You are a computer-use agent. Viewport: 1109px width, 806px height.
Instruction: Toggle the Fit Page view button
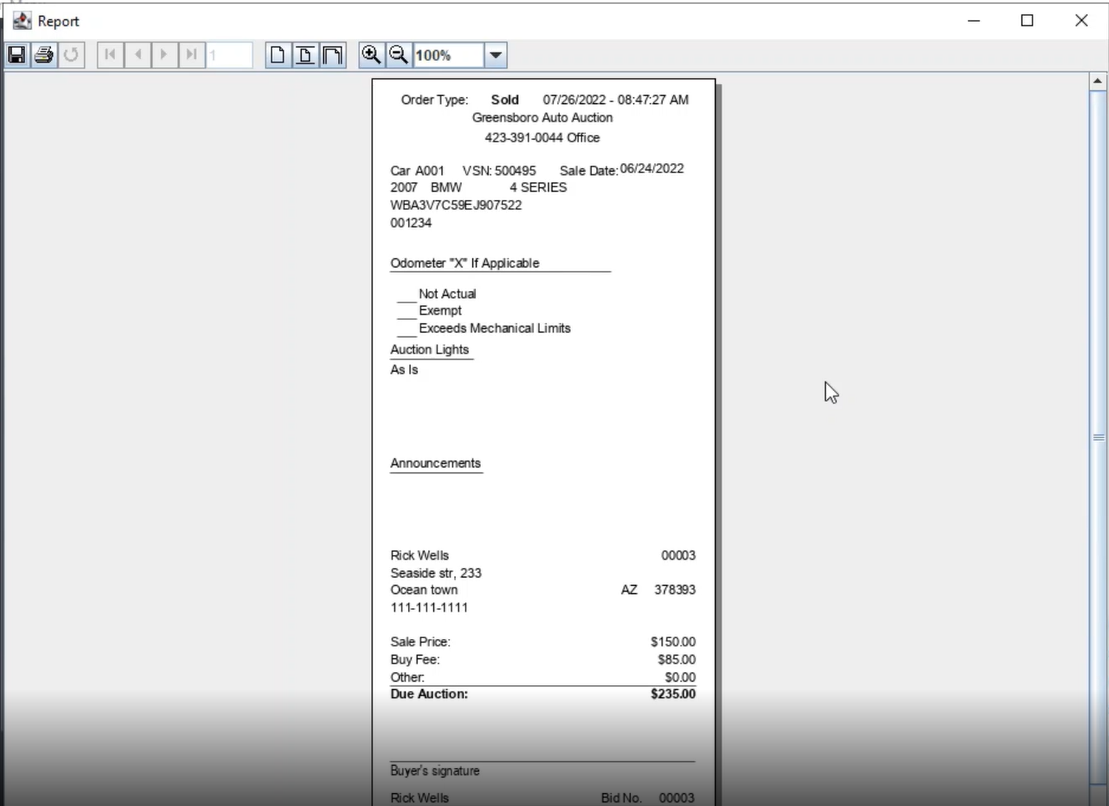[x=305, y=55]
